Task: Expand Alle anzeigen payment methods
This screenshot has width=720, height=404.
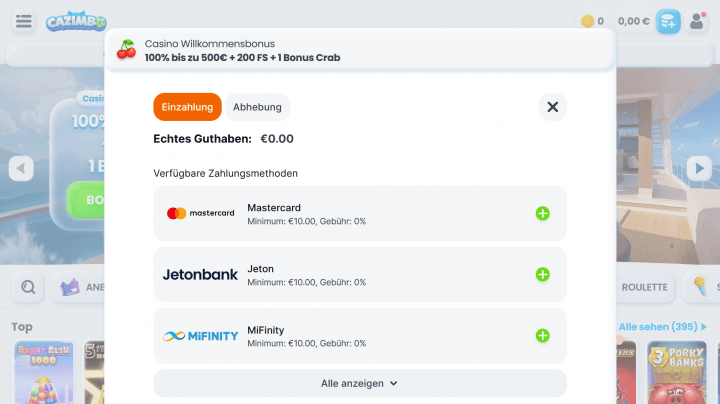Action: 360,383
